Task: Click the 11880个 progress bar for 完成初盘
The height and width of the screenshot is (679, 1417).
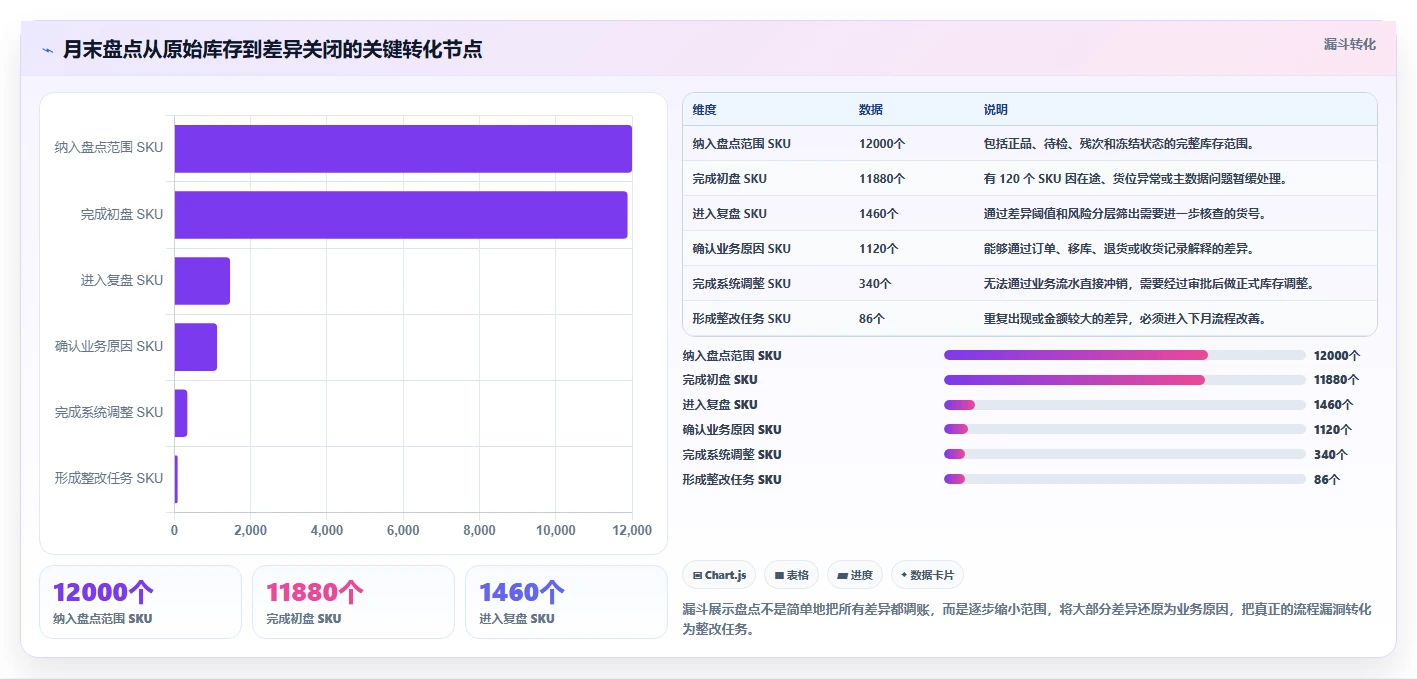Action: [1125, 380]
